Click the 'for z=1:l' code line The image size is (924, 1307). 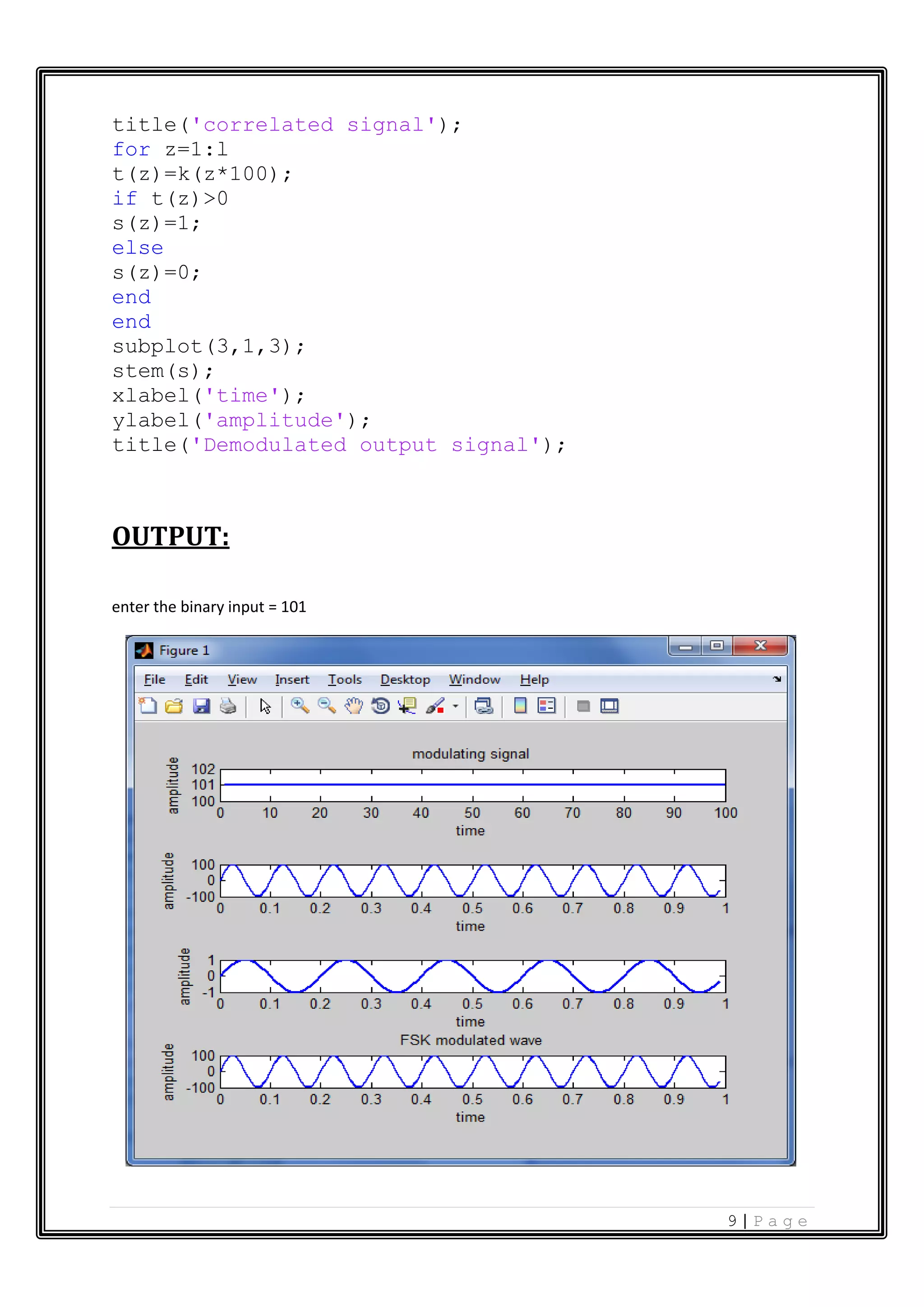[x=170, y=149]
